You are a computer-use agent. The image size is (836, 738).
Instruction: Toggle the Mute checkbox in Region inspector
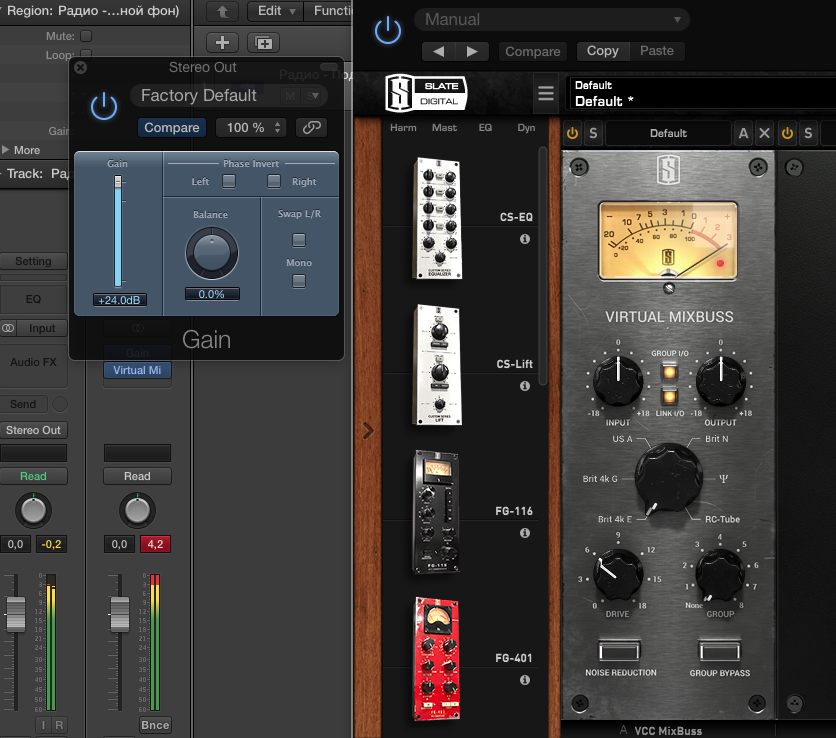(x=86, y=36)
